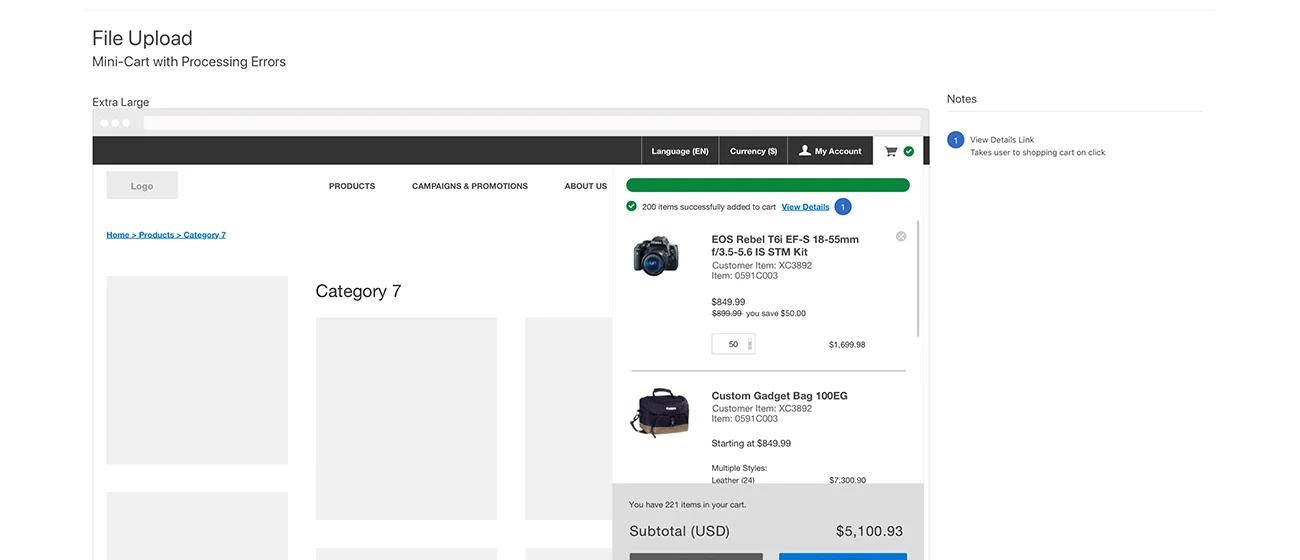Screen dimensions: 1300x560
Task: Click the quantity stepper arrows beside 50
Action: tap(750, 344)
